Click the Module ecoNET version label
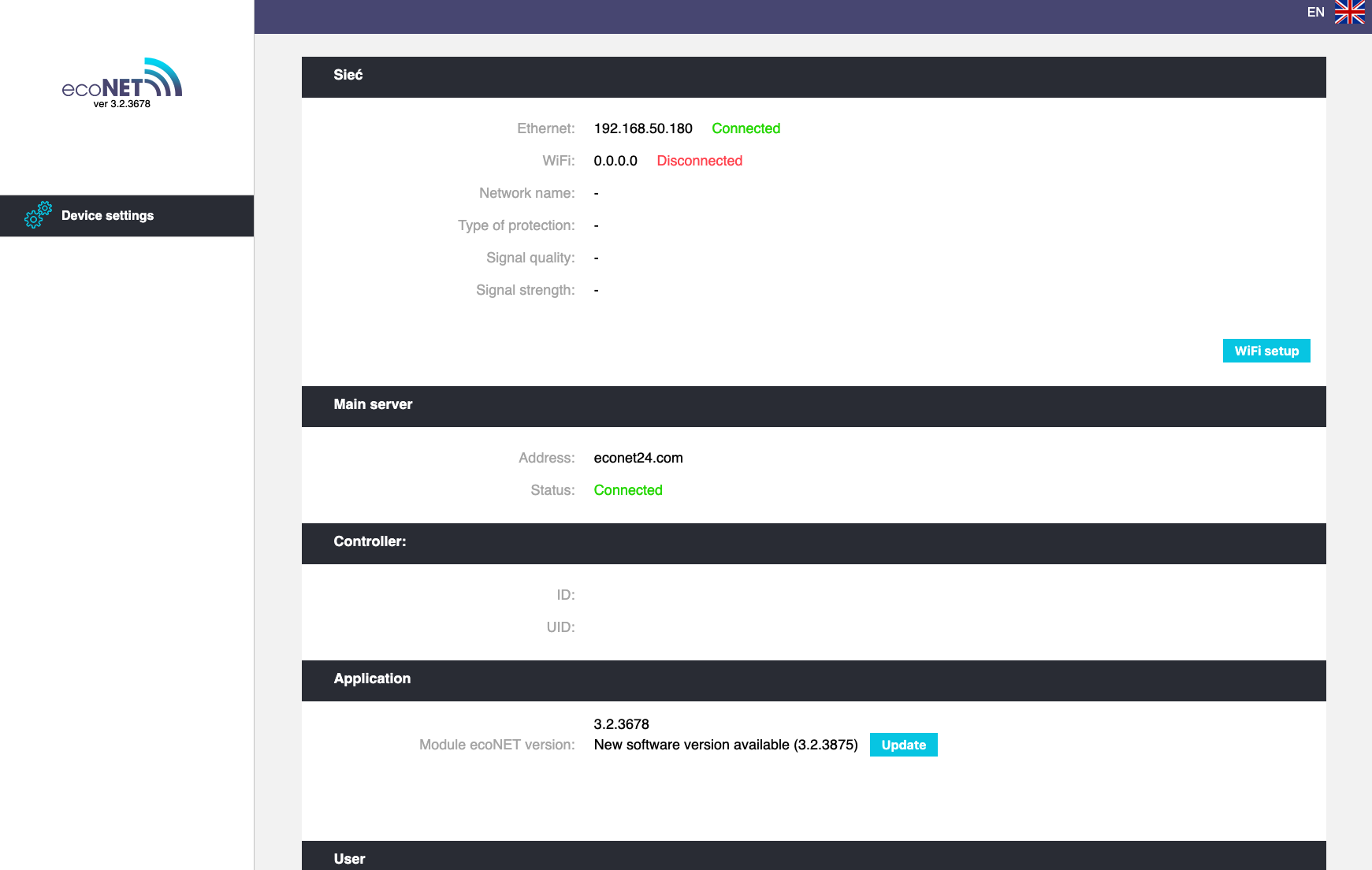Screen dimensions: 1372x870 point(497,745)
